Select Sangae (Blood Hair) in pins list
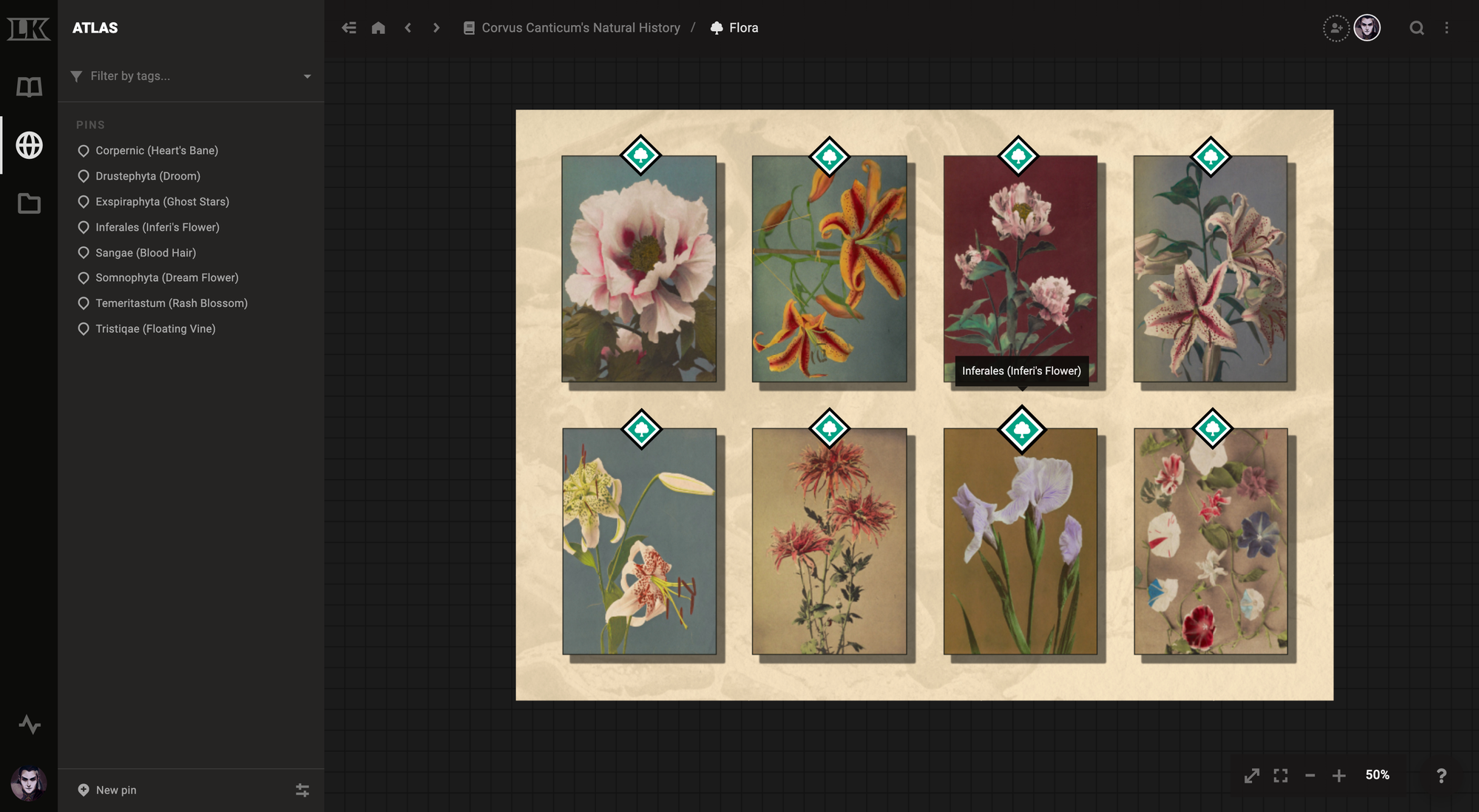The height and width of the screenshot is (812, 1479). (145, 252)
